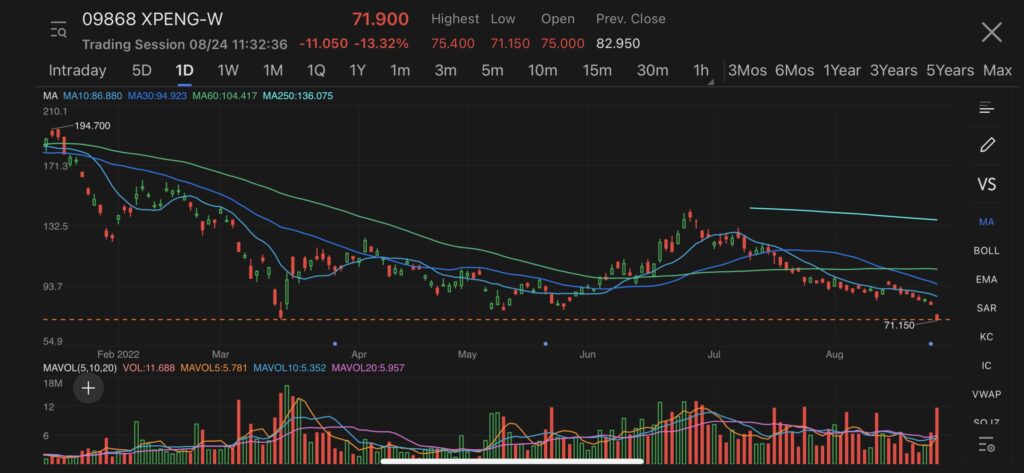Open the chart list layout icon
The height and width of the screenshot is (473, 1024).
pyautogui.click(x=986, y=108)
